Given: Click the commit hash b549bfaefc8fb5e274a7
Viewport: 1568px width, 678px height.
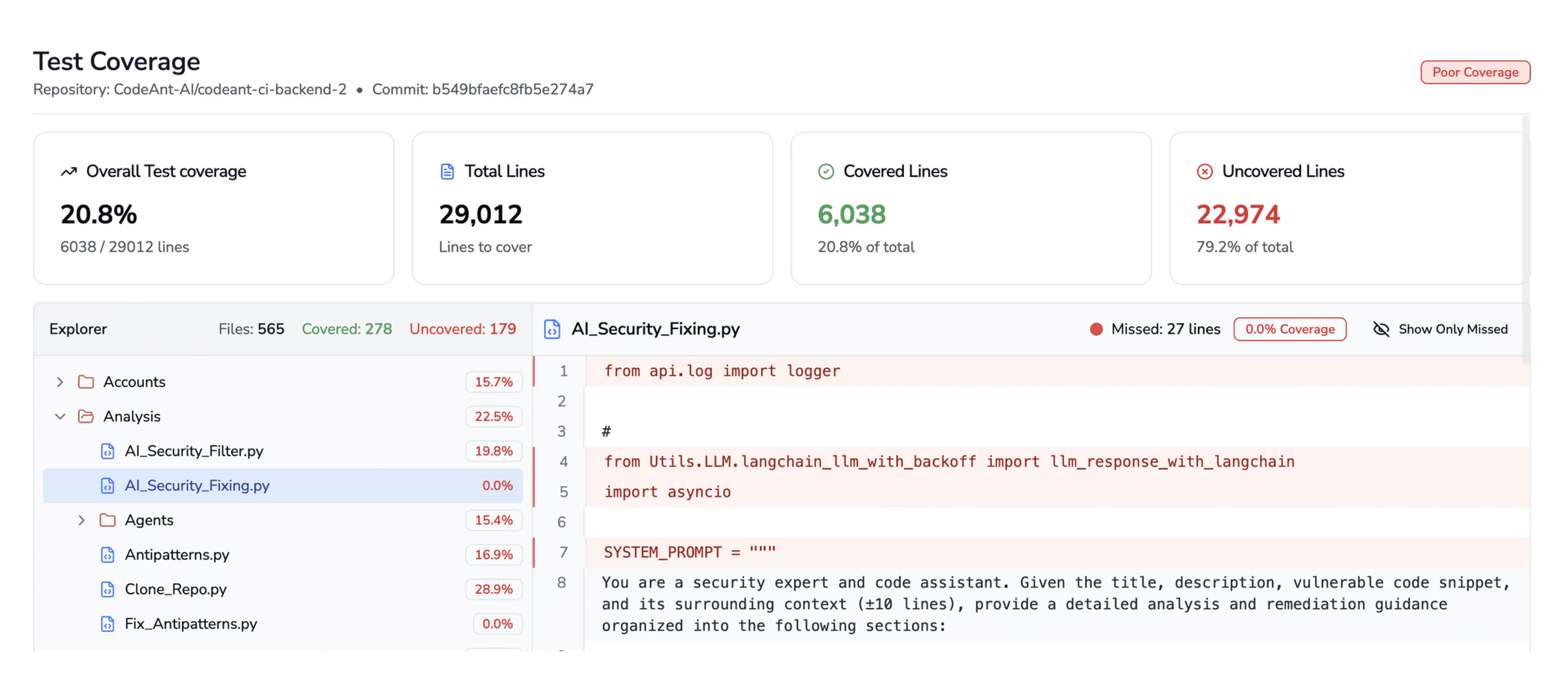Looking at the screenshot, I should coord(513,90).
